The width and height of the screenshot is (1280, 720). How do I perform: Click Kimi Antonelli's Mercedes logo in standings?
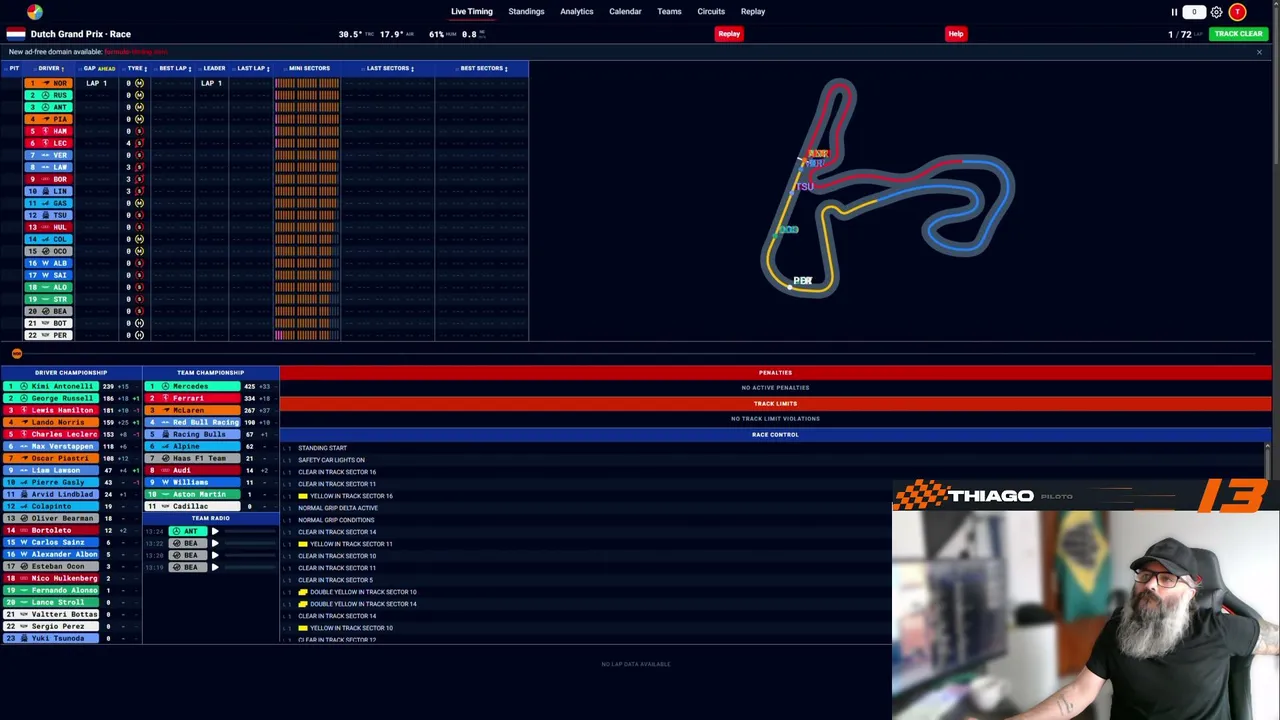pyautogui.click(x=24, y=386)
